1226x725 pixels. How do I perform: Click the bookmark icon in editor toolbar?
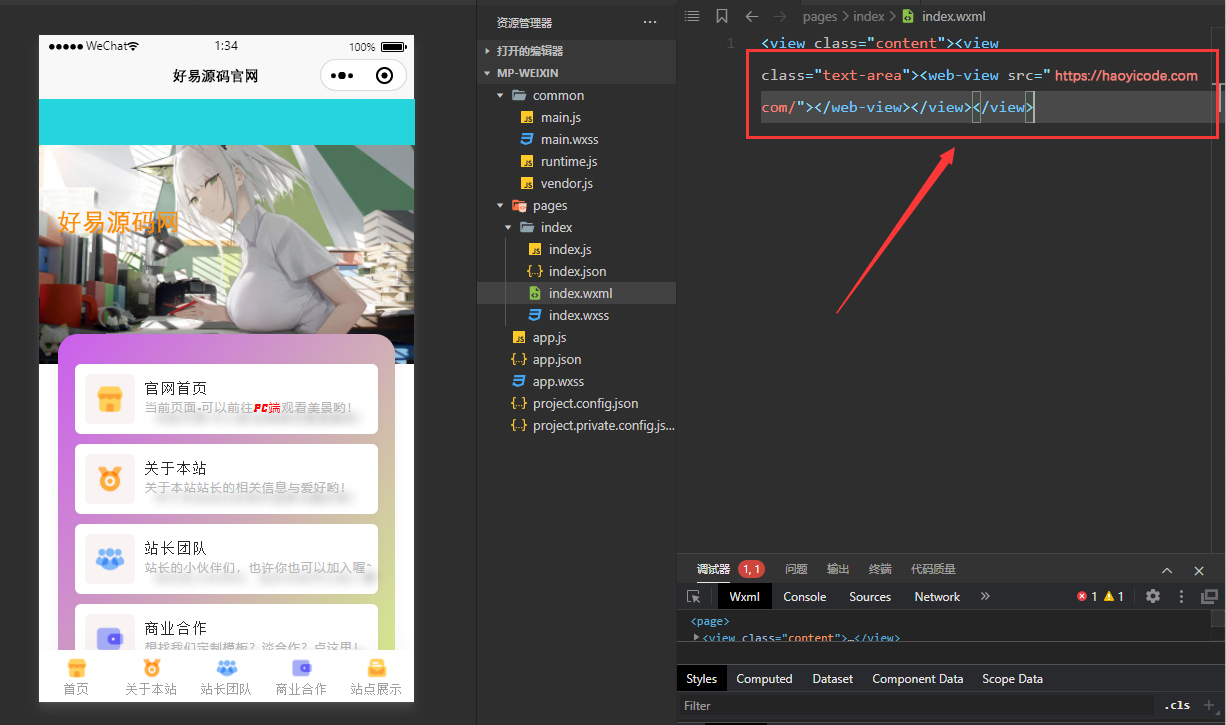click(x=721, y=16)
